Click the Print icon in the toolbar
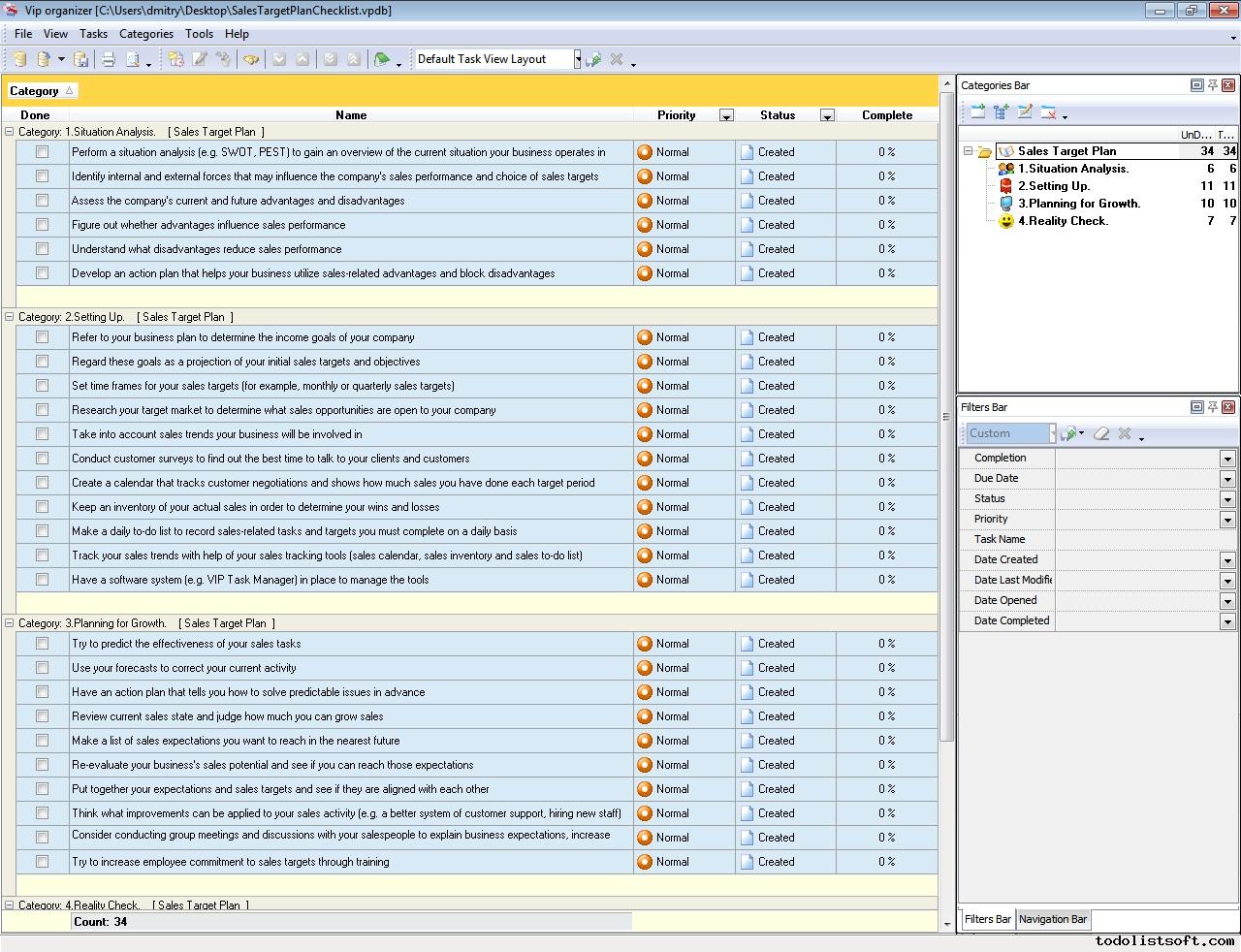This screenshot has width=1241, height=952. (109, 60)
